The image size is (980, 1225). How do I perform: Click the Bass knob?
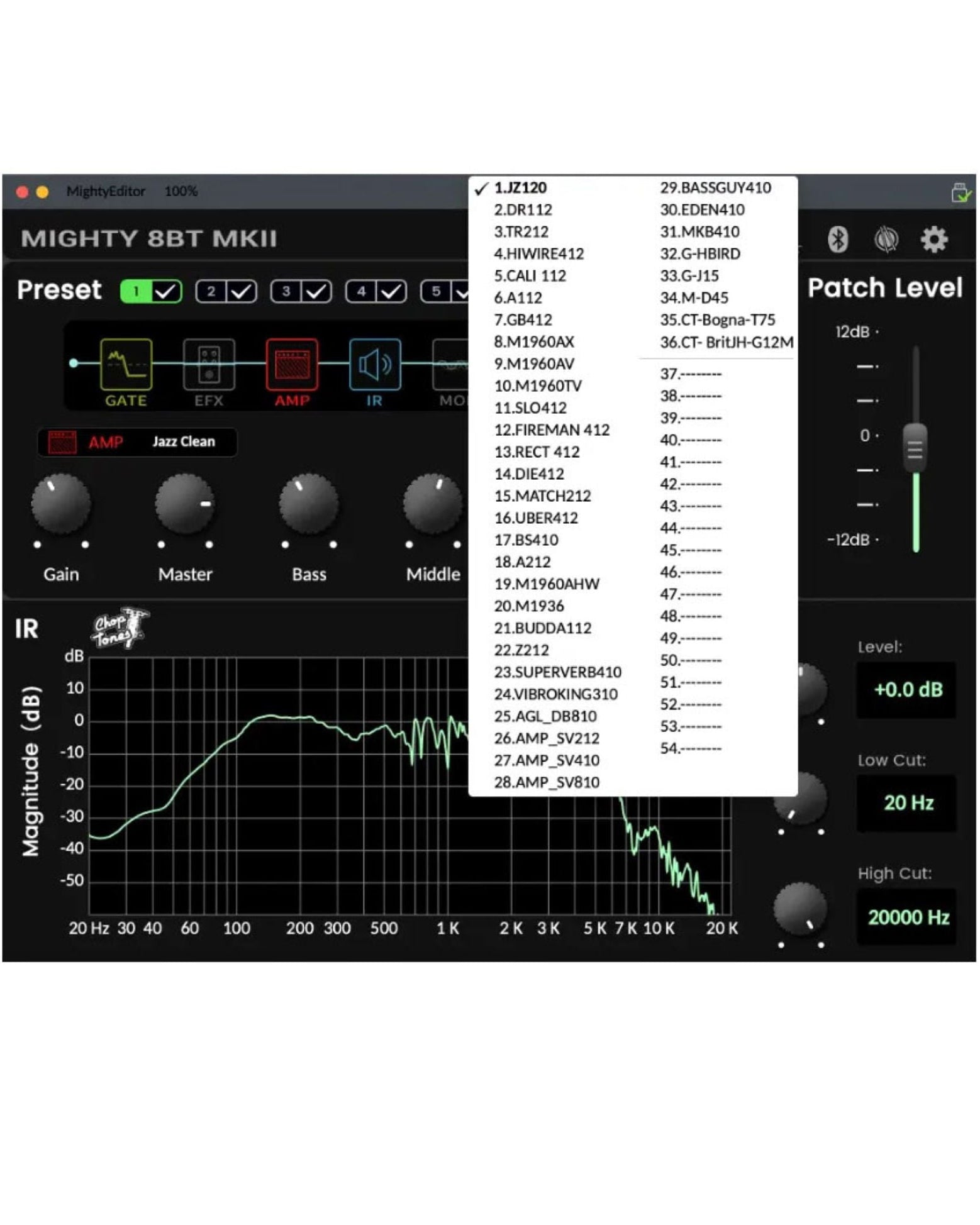click(309, 504)
